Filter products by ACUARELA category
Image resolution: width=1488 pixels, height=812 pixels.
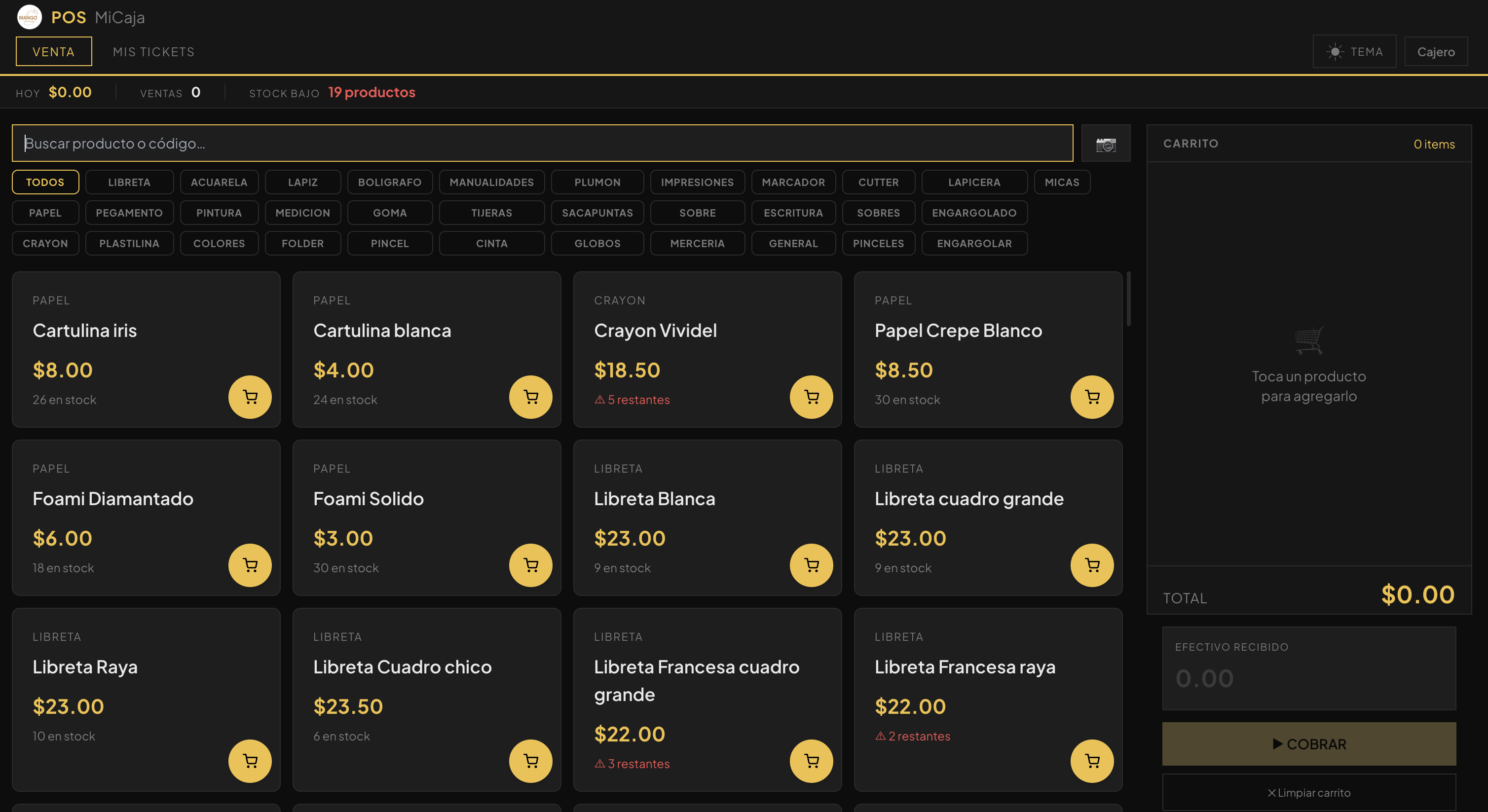tap(219, 182)
